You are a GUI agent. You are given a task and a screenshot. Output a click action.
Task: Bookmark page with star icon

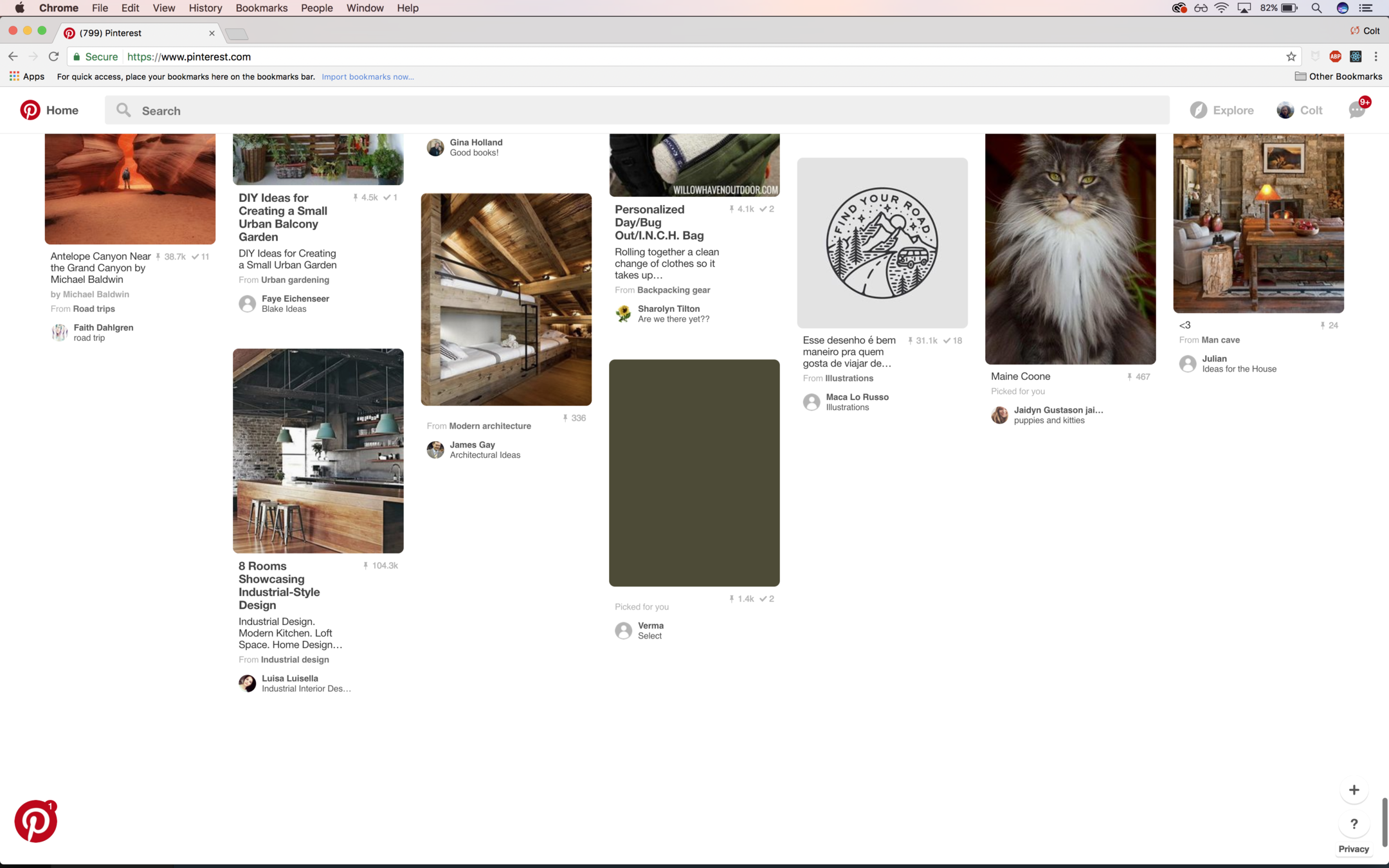1291,57
